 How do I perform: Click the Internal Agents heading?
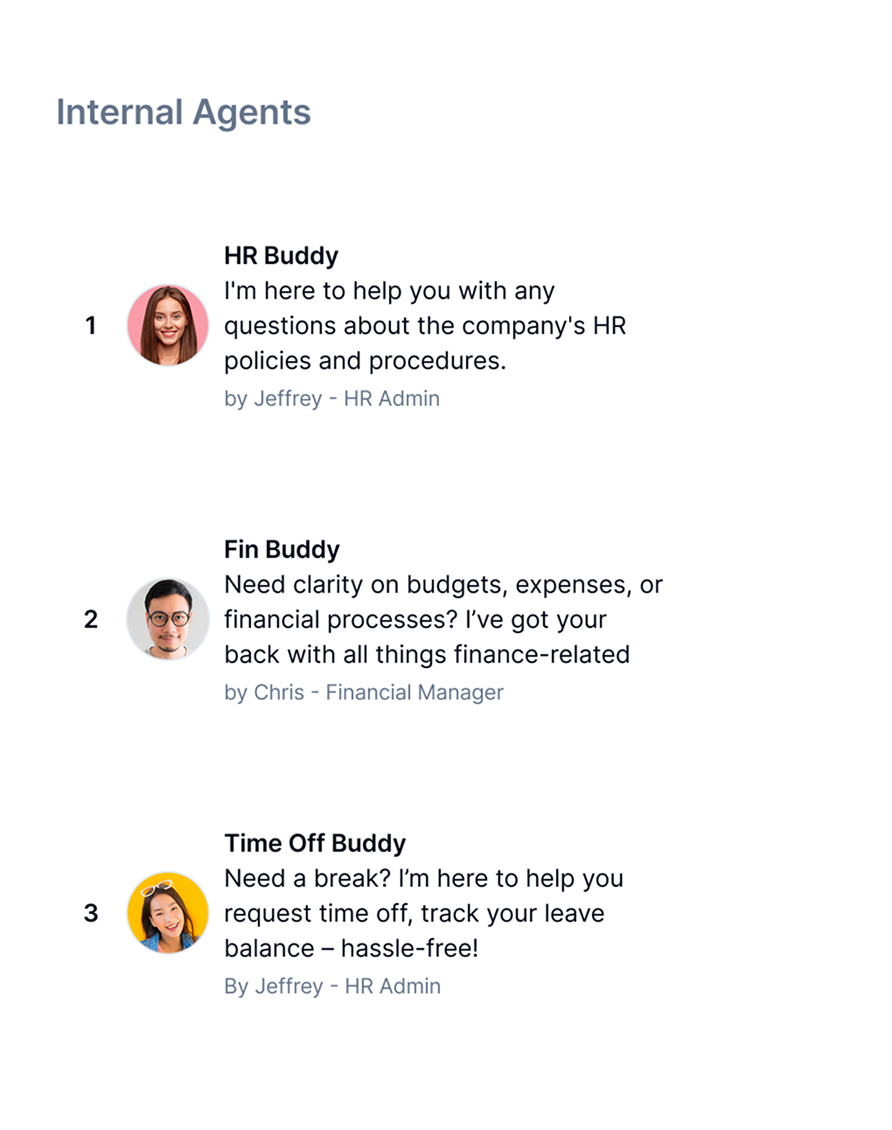coord(184,112)
